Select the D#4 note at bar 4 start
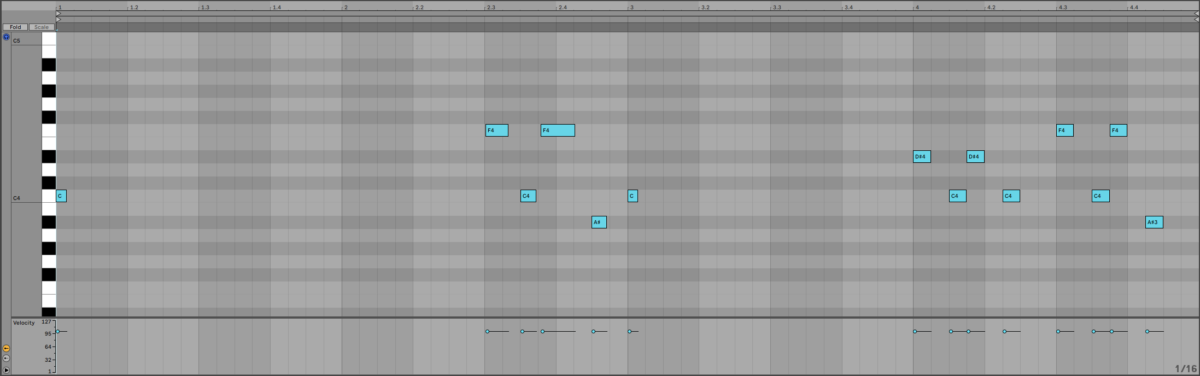 click(922, 156)
